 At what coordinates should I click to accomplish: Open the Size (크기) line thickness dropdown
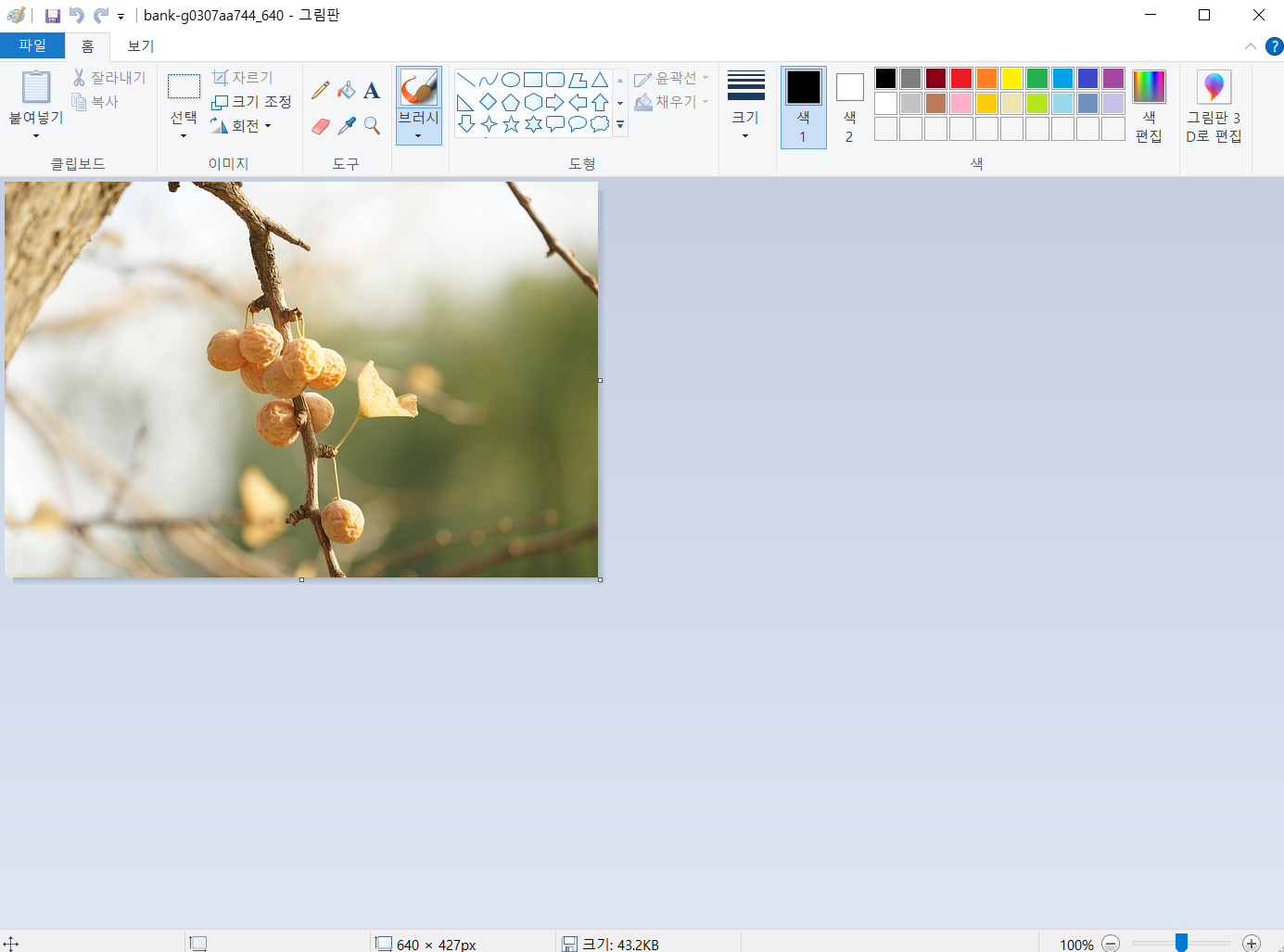(745, 104)
